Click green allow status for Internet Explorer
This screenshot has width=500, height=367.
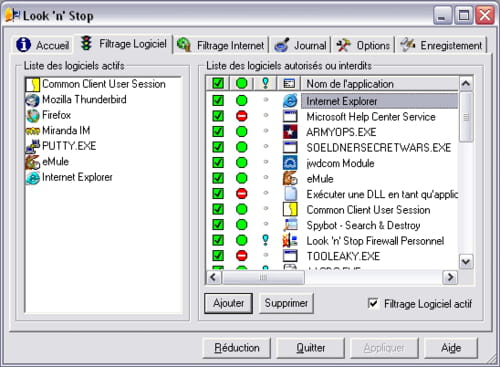[x=242, y=100]
